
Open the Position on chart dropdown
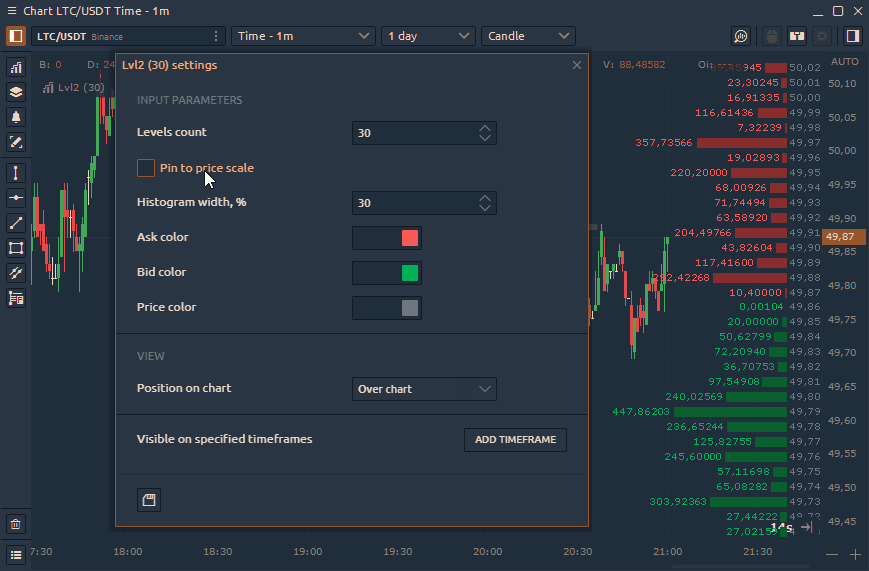point(424,389)
